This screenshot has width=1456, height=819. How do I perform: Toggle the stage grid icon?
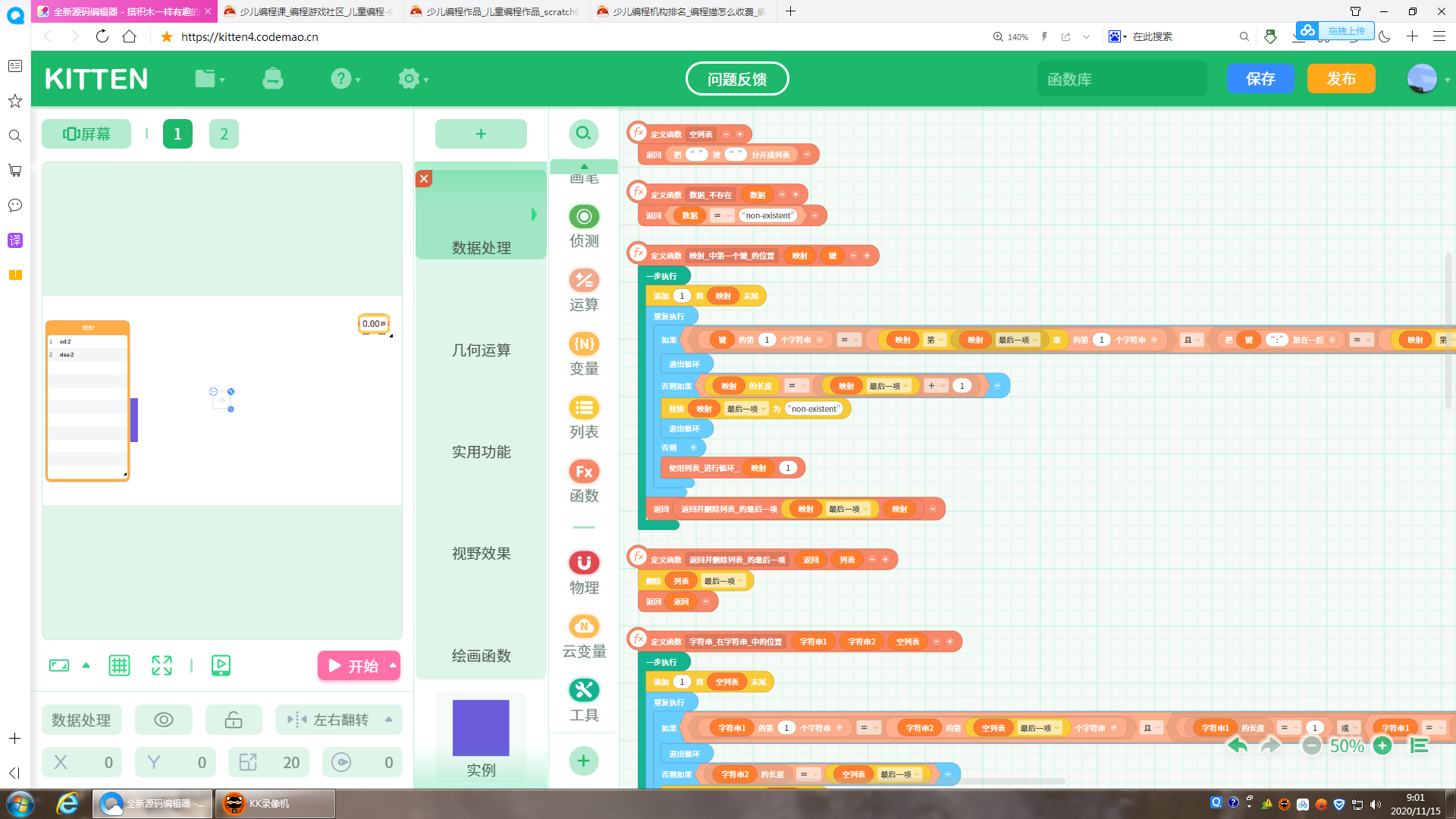[x=119, y=665]
